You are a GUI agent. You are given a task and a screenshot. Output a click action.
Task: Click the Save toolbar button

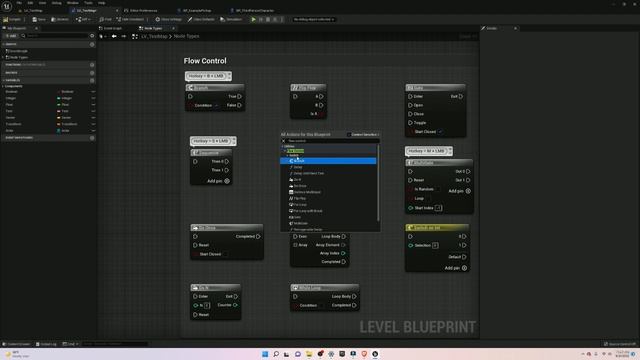pyautogui.click(x=39, y=19)
